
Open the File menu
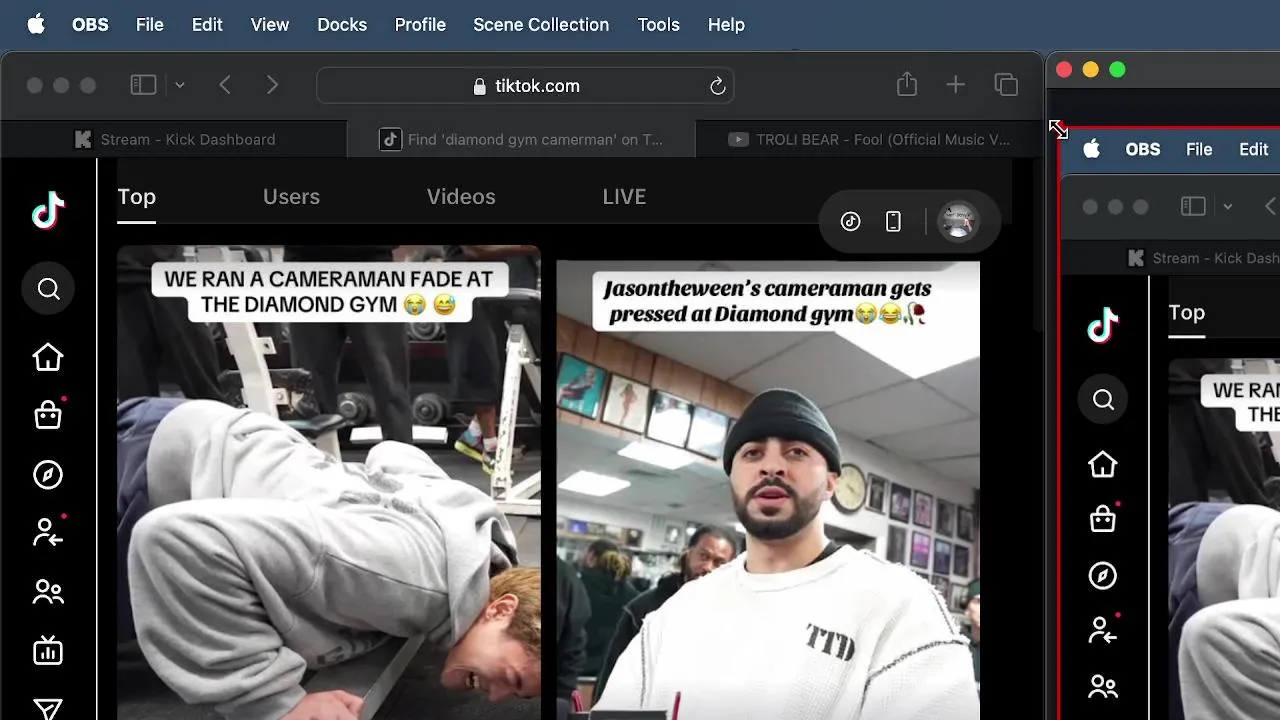coord(150,25)
